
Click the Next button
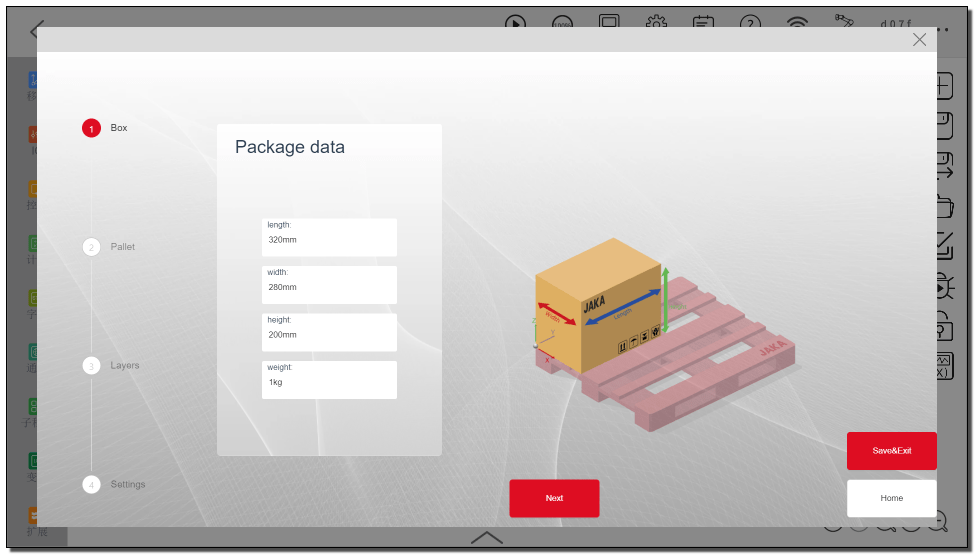[554, 498]
